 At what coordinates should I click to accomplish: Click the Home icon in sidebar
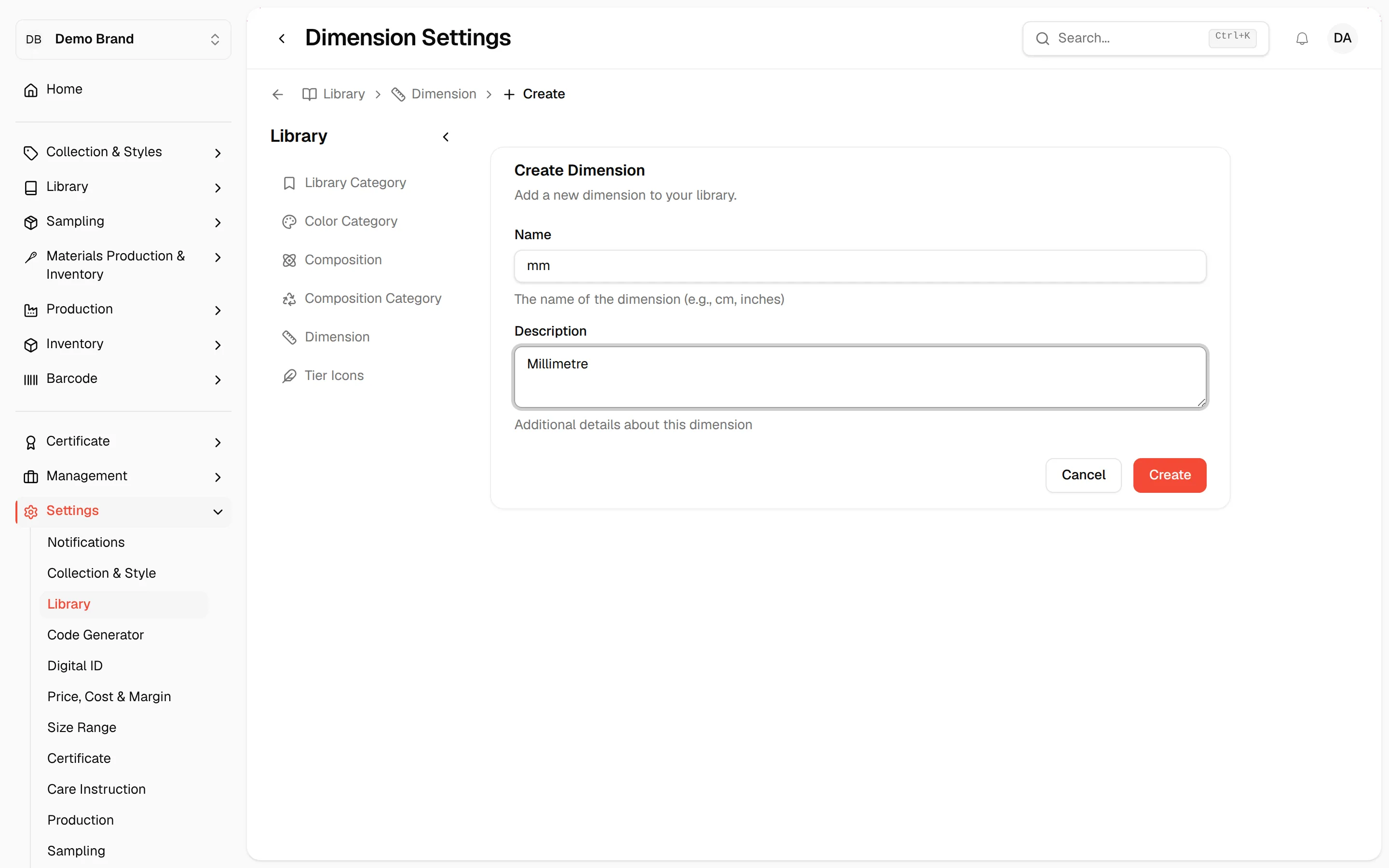[x=31, y=90]
